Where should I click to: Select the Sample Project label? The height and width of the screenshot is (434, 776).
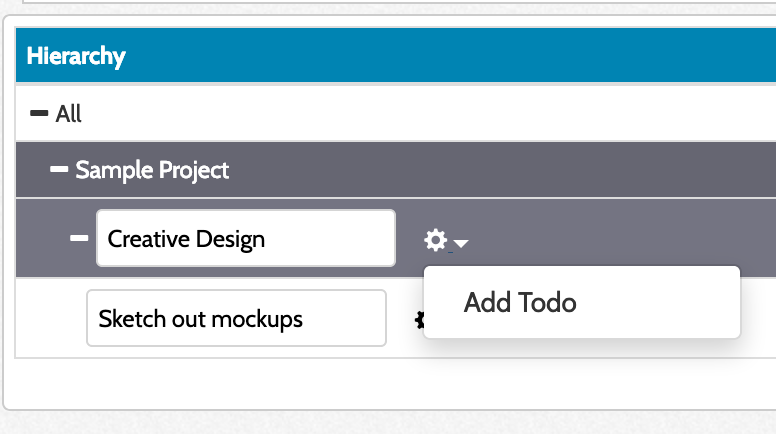(152, 170)
